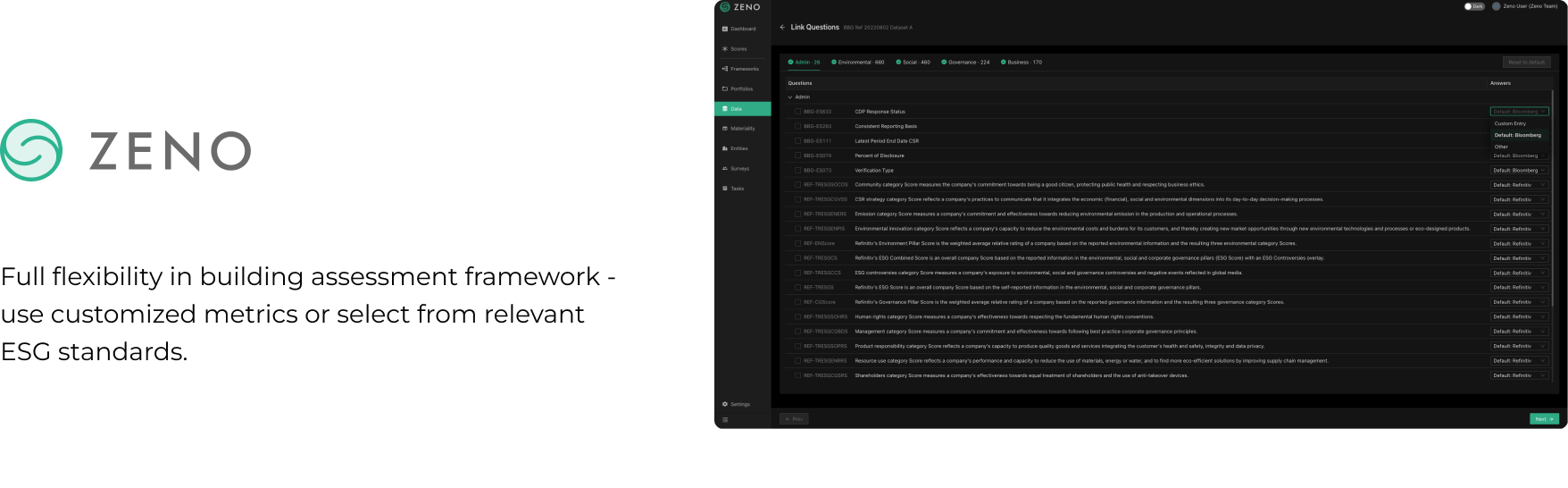
Task: Check the box for REF-TRESGCGSRS
Action: pyautogui.click(x=797, y=375)
